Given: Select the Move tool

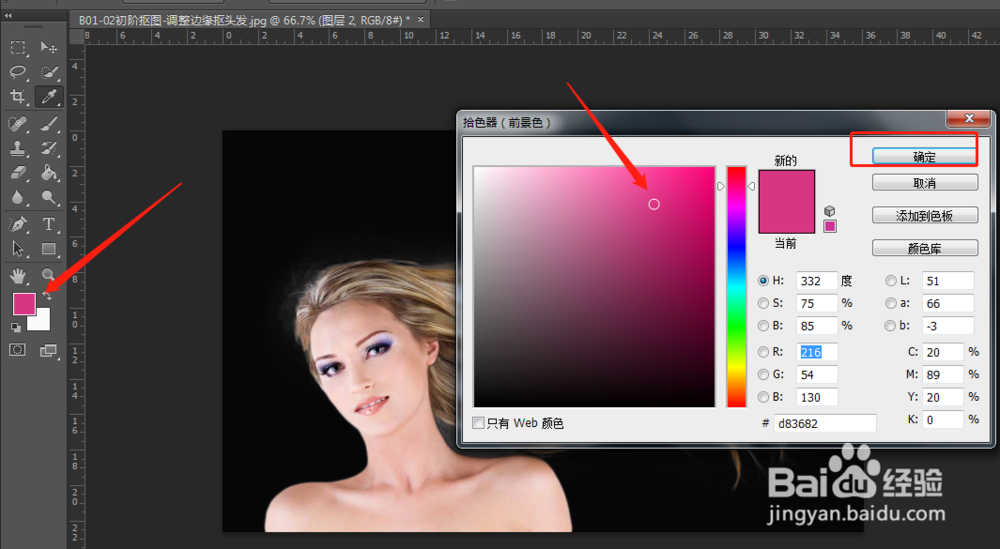Looking at the screenshot, I should tap(48, 48).
